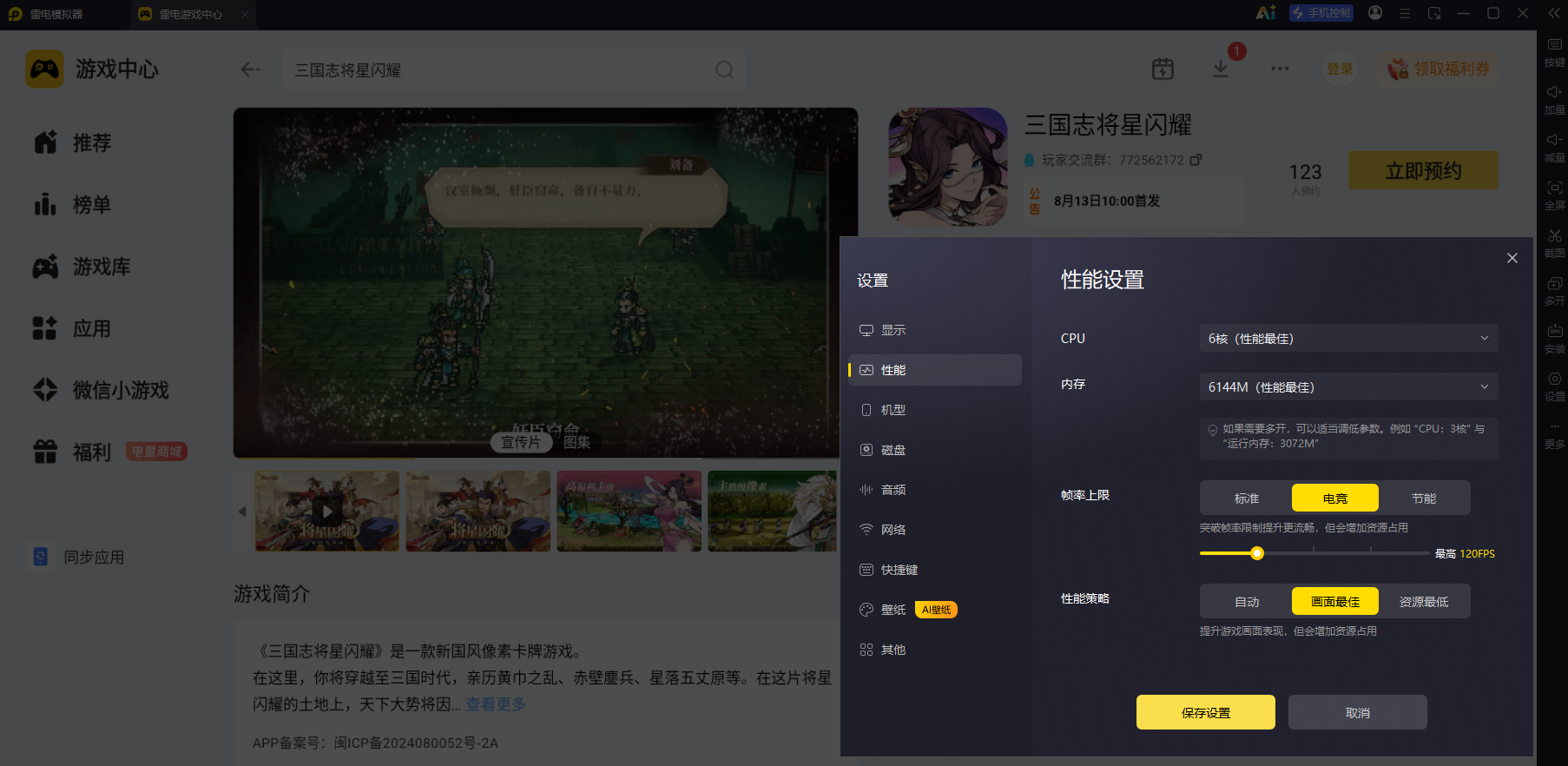Screen dimensions: 1568x766
Task: Go back with the arrow icon
Action: point(251,69)
